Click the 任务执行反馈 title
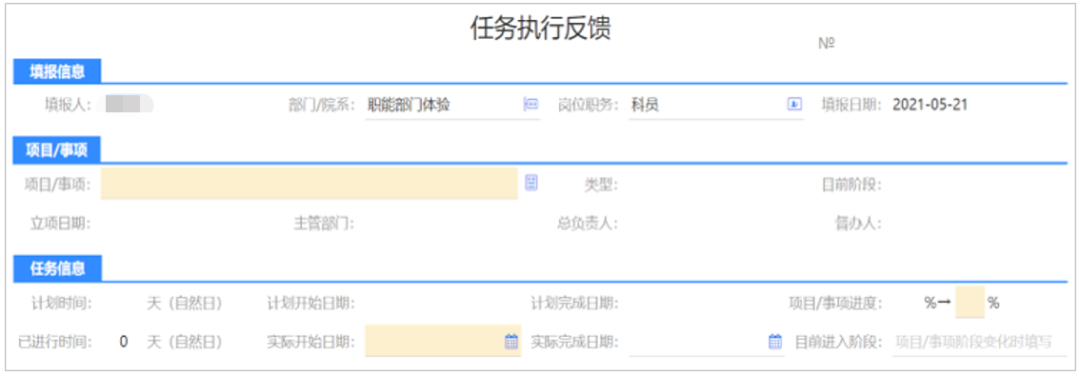Screen dimensions: 1080x376 540,29
